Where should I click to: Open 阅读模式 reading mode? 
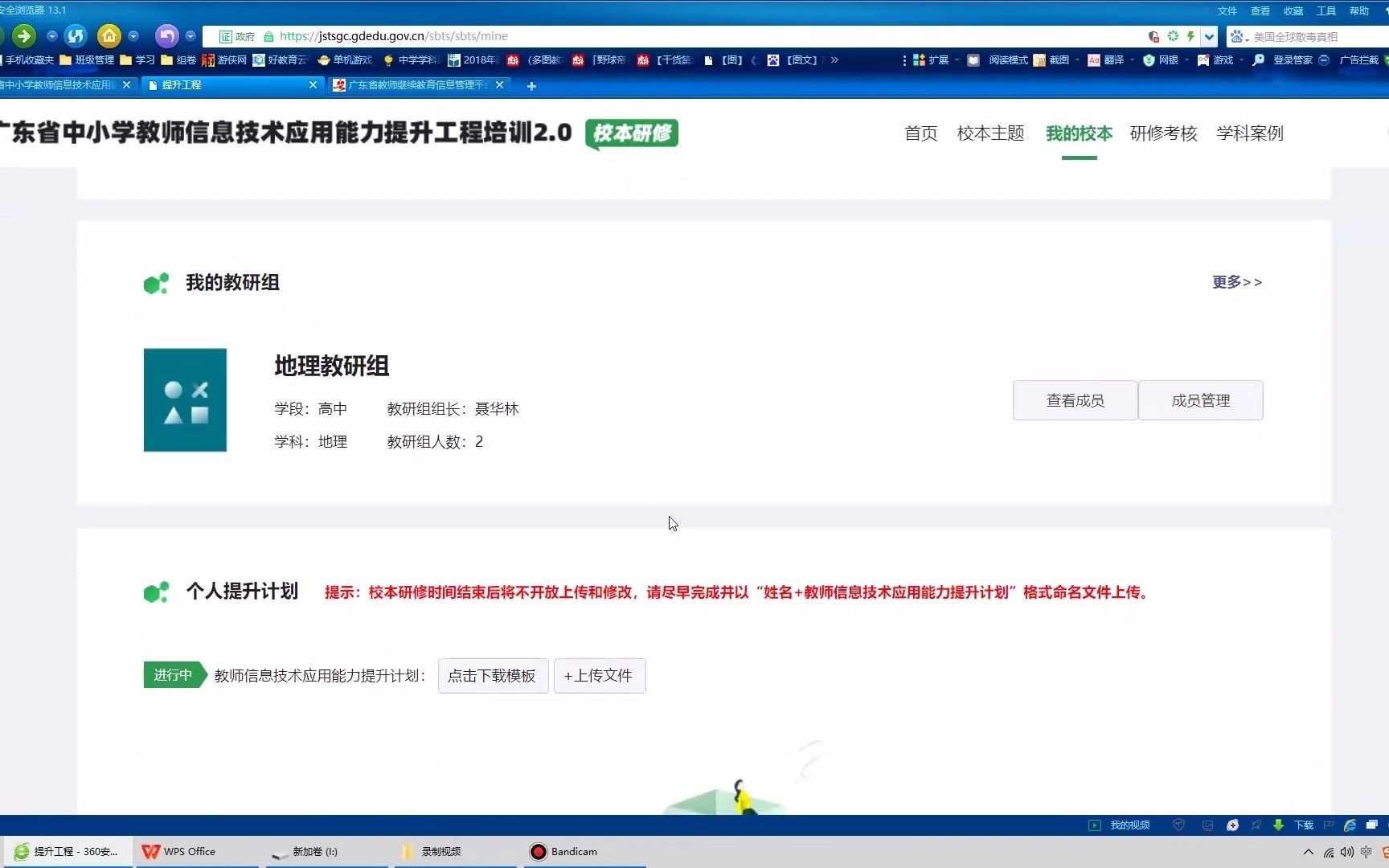click(1007, 60)
